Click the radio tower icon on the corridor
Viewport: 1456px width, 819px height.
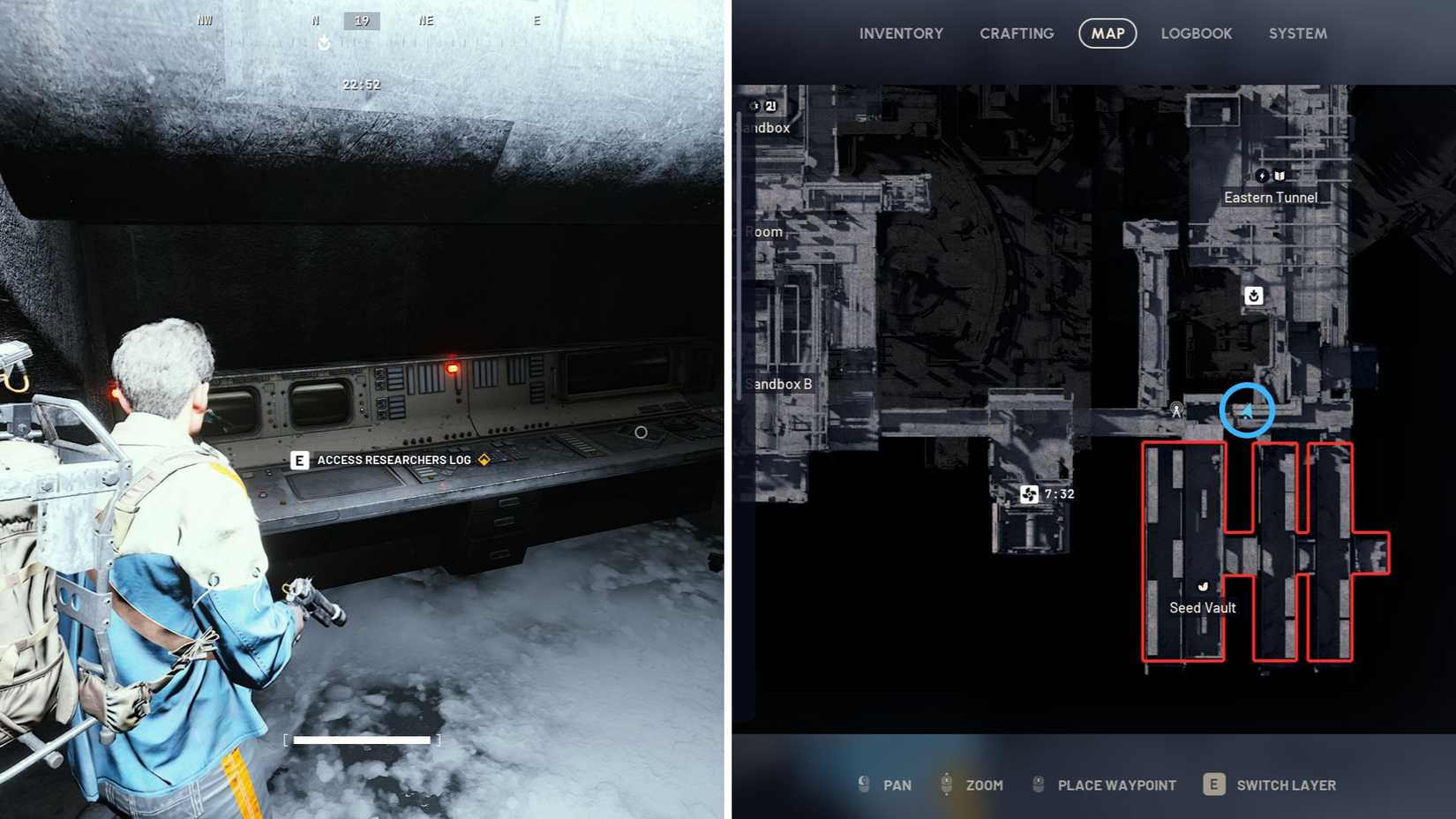point(1176,409)
